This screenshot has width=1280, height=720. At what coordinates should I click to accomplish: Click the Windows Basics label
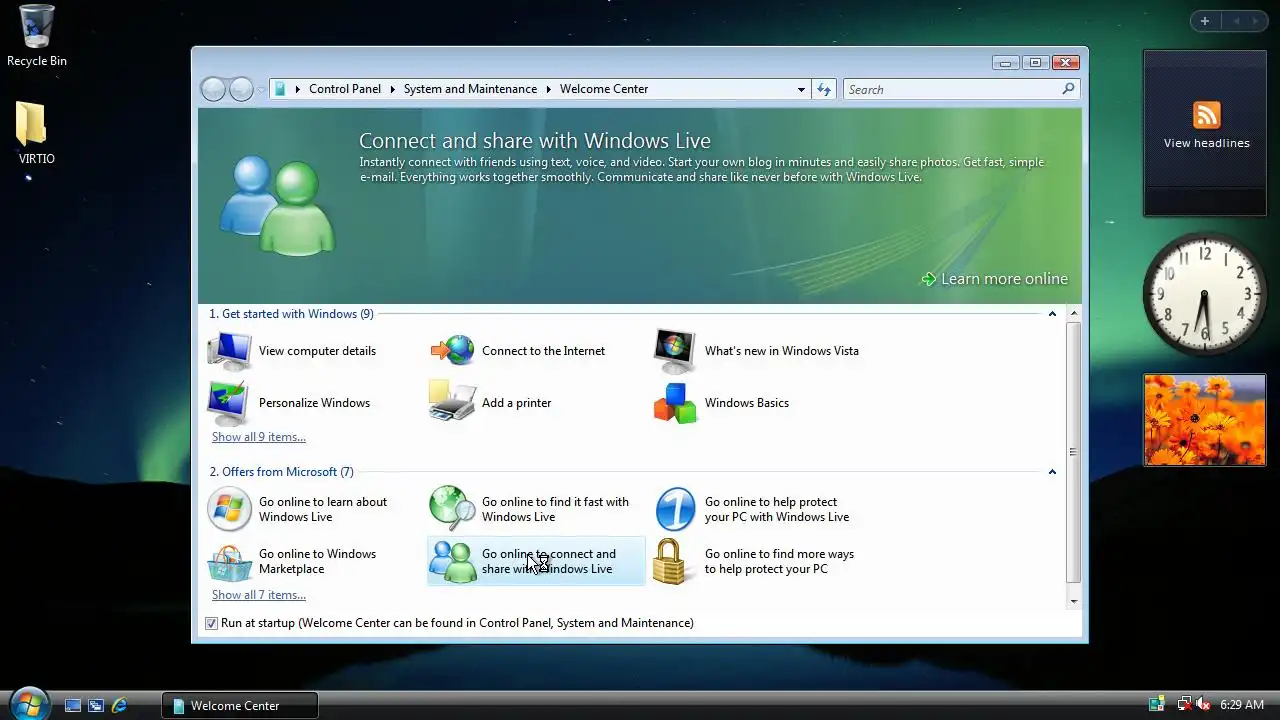tap(746, 403)
